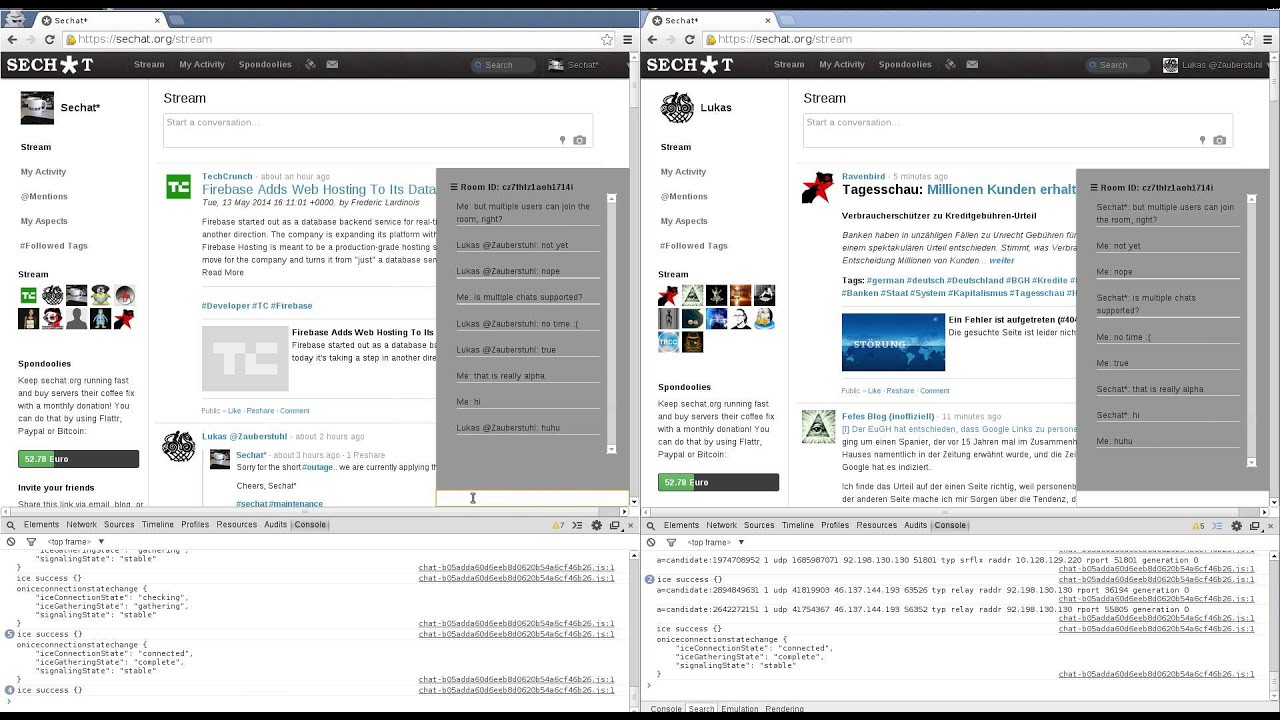Click warnings count 7 in left DevTools
This screenshot has width=1280, height=720.
click(x=558, y=525)
